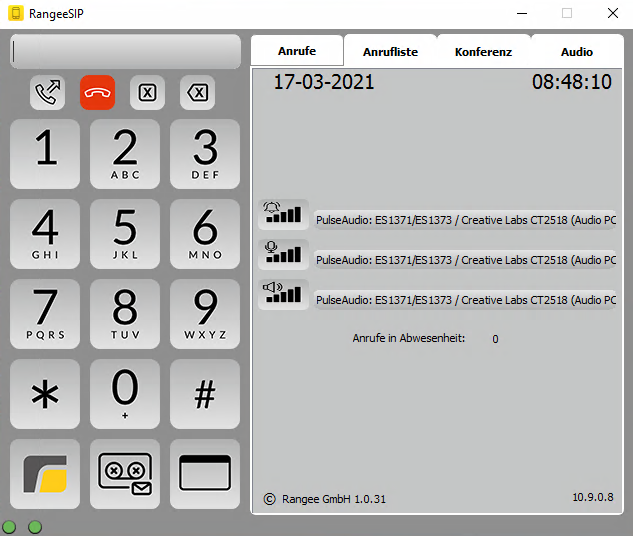Screen dimensions: 633x536
Task: Open the microphone PulseAudio device dropdown
Action: [x=465, y=260]
